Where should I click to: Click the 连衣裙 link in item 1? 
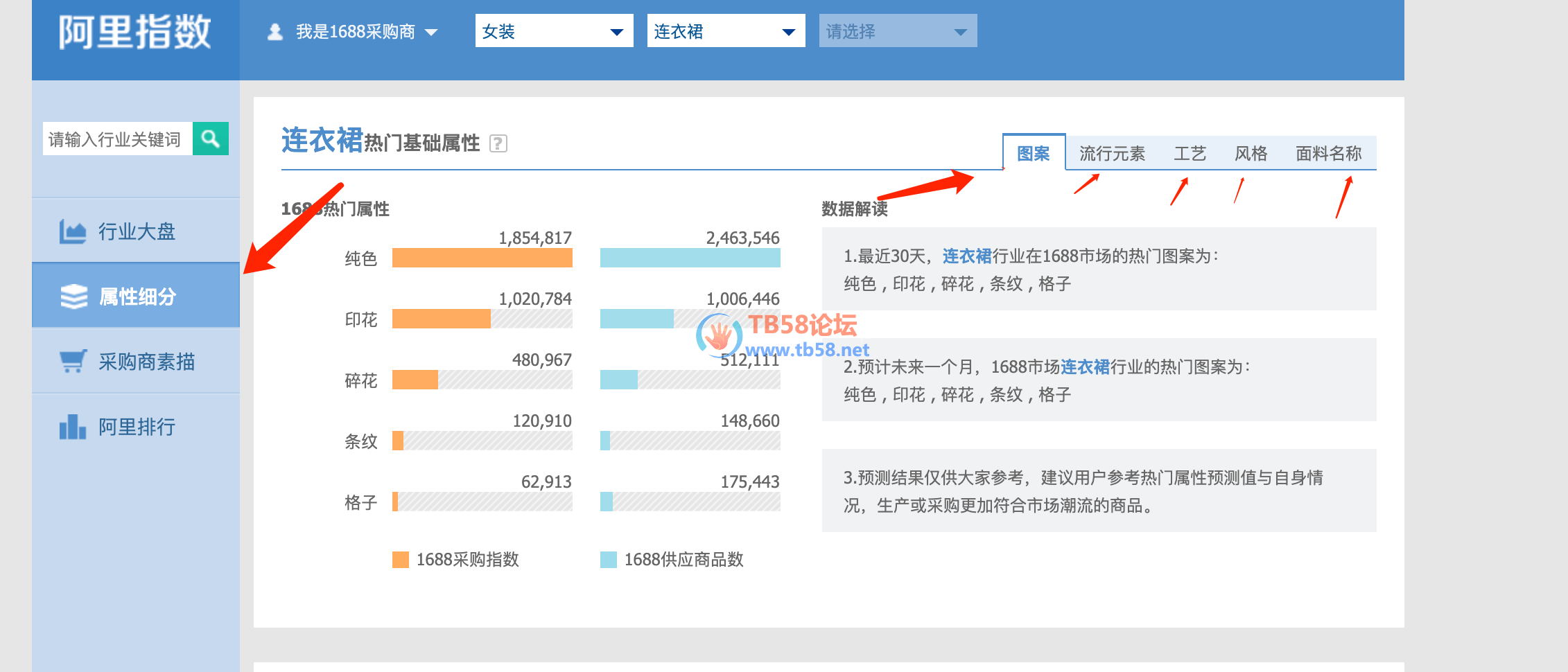[967, 256]
